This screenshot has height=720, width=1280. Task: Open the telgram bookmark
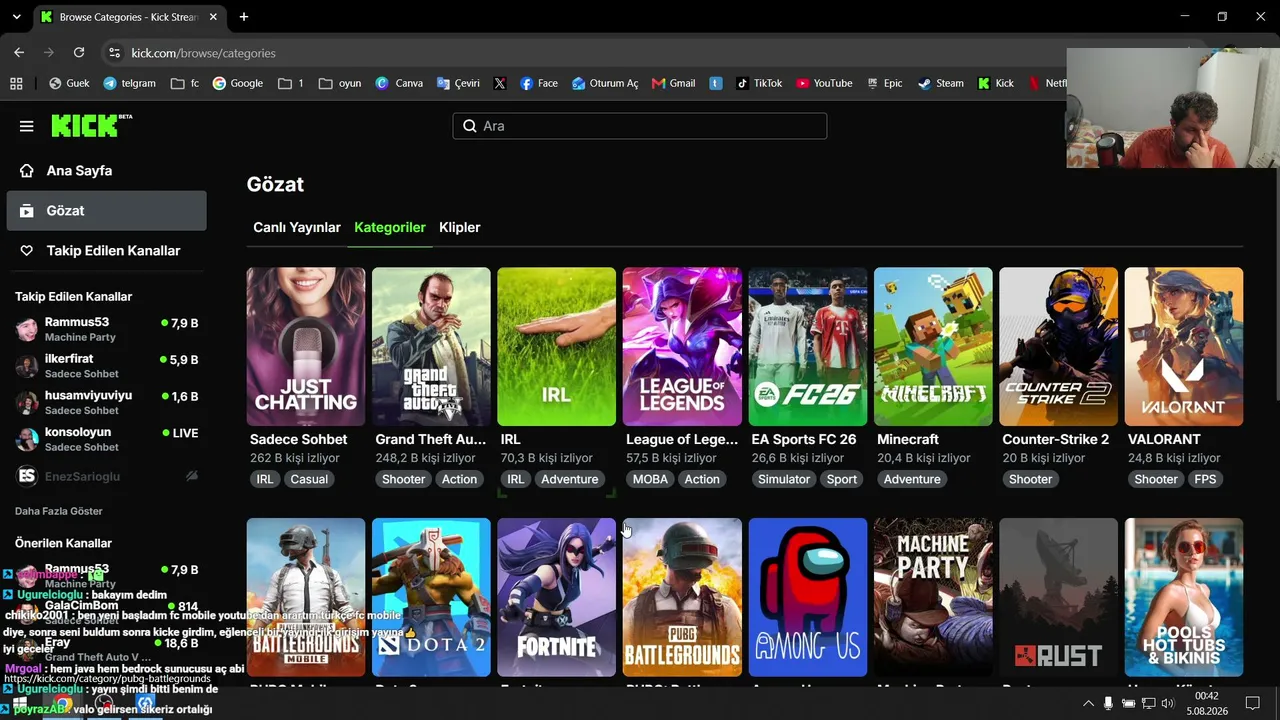click(x=130, y=83)
